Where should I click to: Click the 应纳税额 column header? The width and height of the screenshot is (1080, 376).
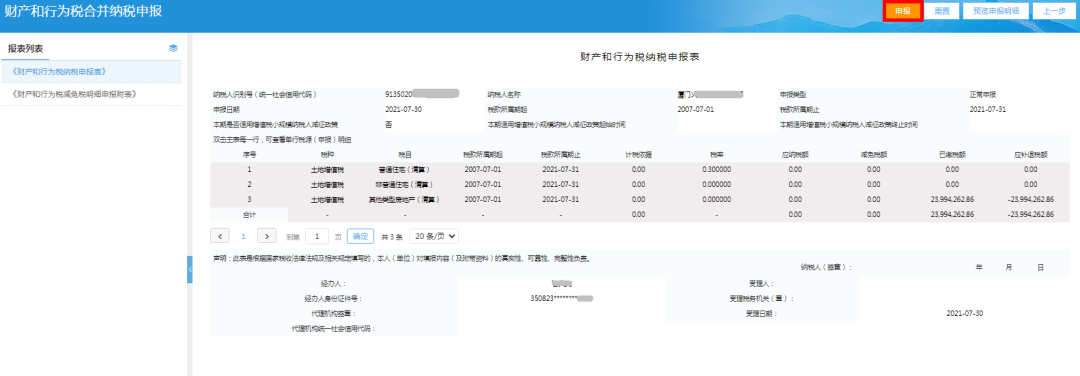pyautogui.click(x=795, y=154)
